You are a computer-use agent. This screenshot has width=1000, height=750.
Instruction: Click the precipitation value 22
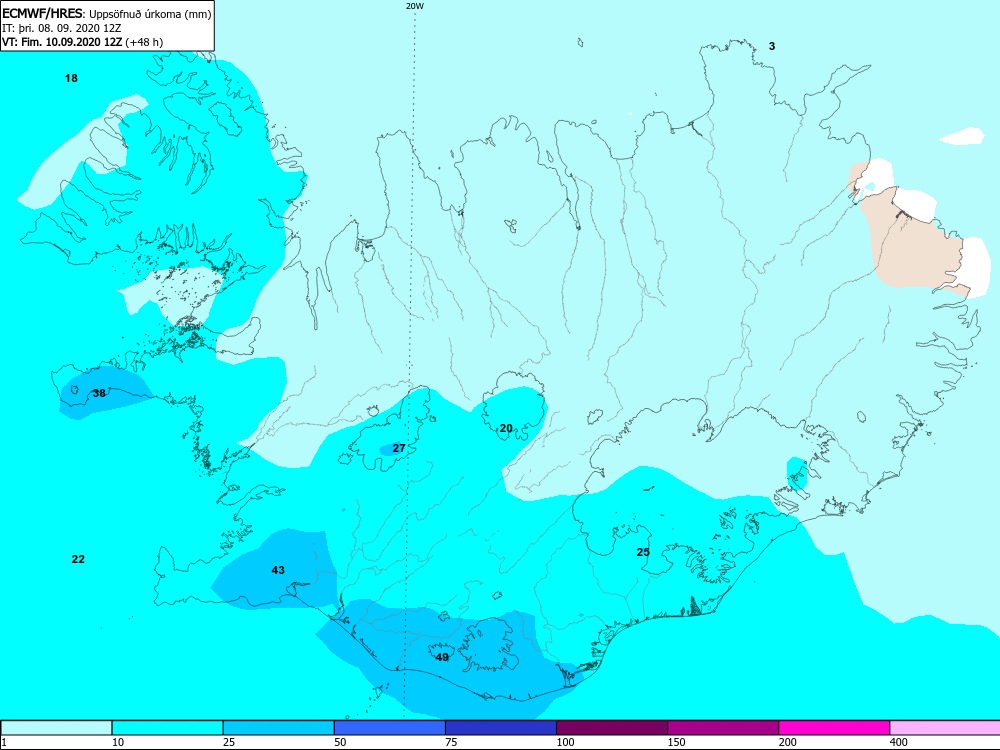(x=78, y=559)
